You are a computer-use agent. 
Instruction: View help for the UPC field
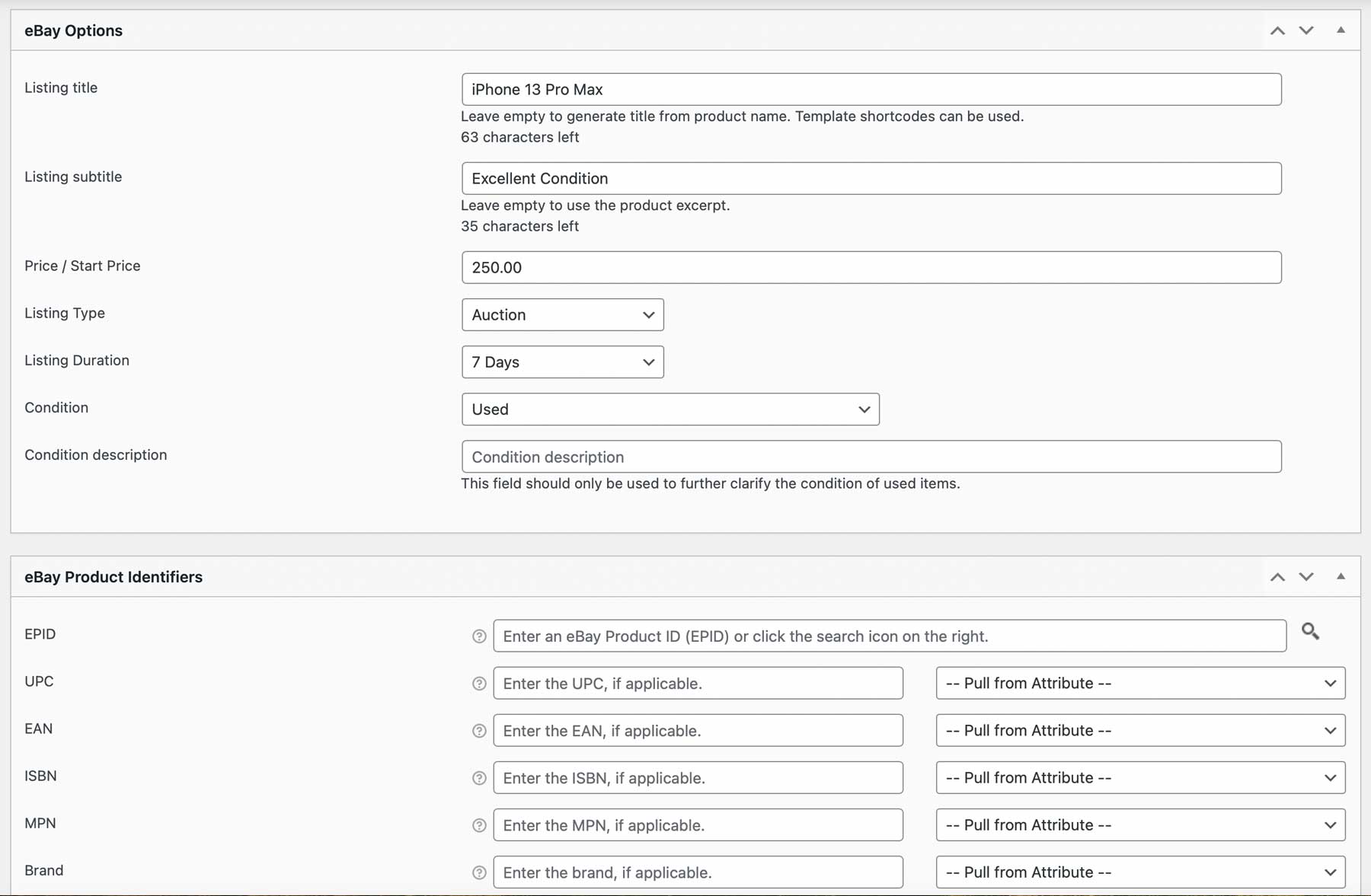tap(478, 684)
